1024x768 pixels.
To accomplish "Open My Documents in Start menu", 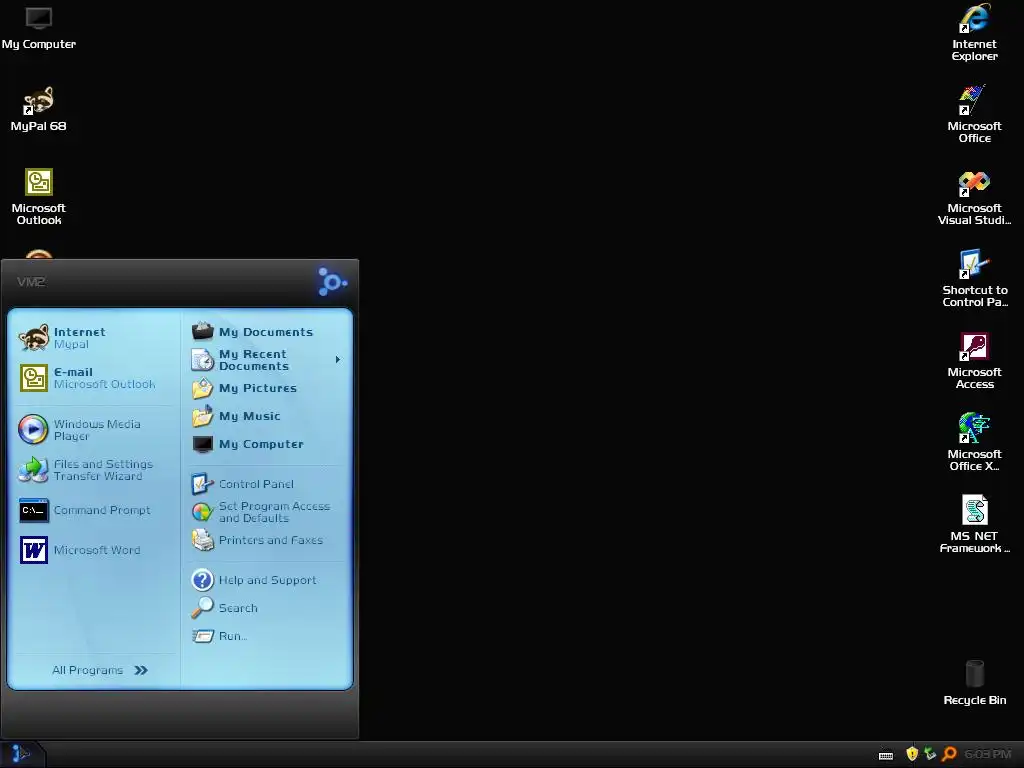I will click(266, 332).
